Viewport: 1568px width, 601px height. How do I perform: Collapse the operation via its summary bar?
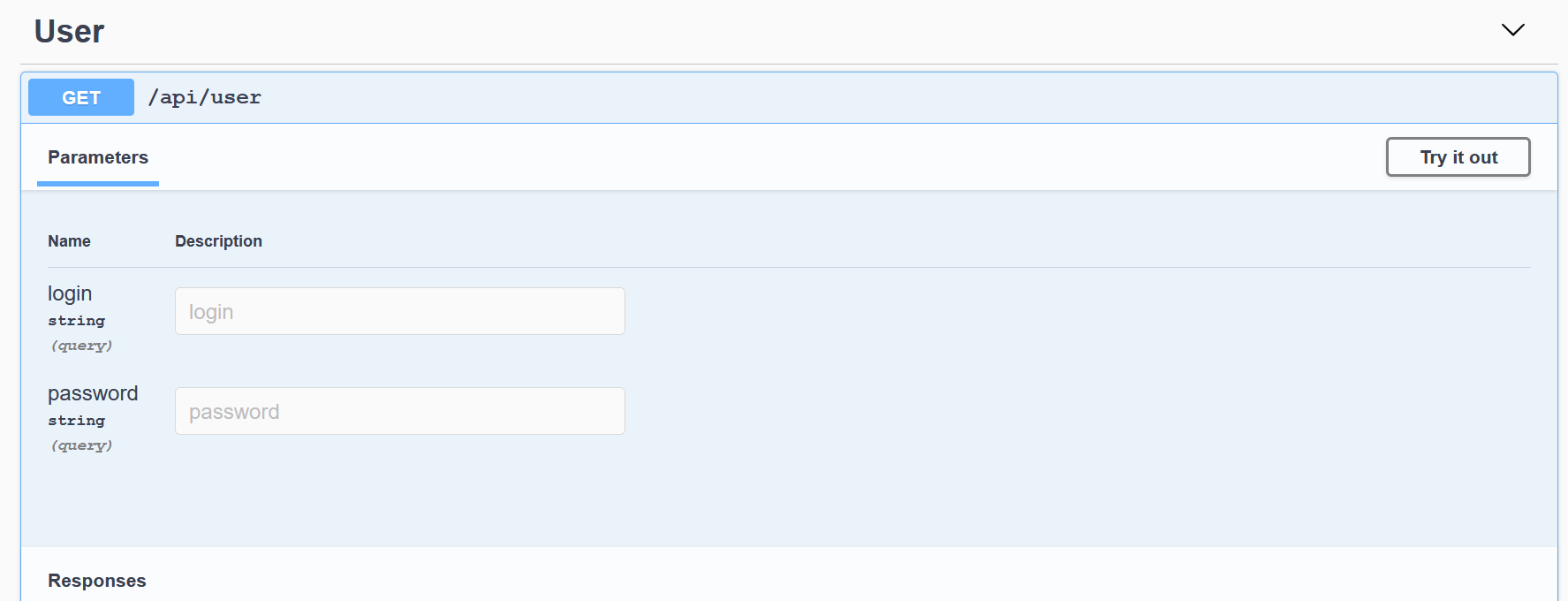click(795, 97)
